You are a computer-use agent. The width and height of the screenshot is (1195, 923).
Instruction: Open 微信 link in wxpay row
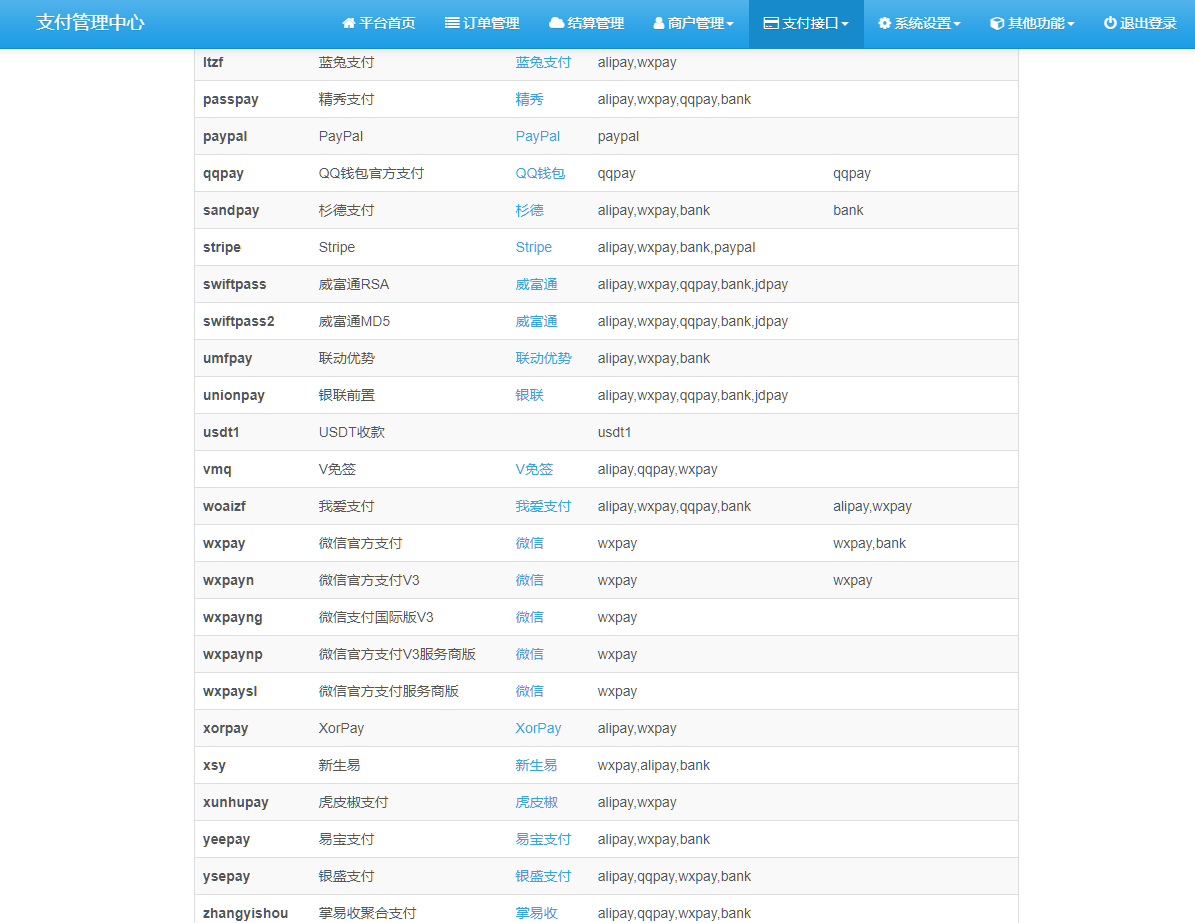(529, 543)
